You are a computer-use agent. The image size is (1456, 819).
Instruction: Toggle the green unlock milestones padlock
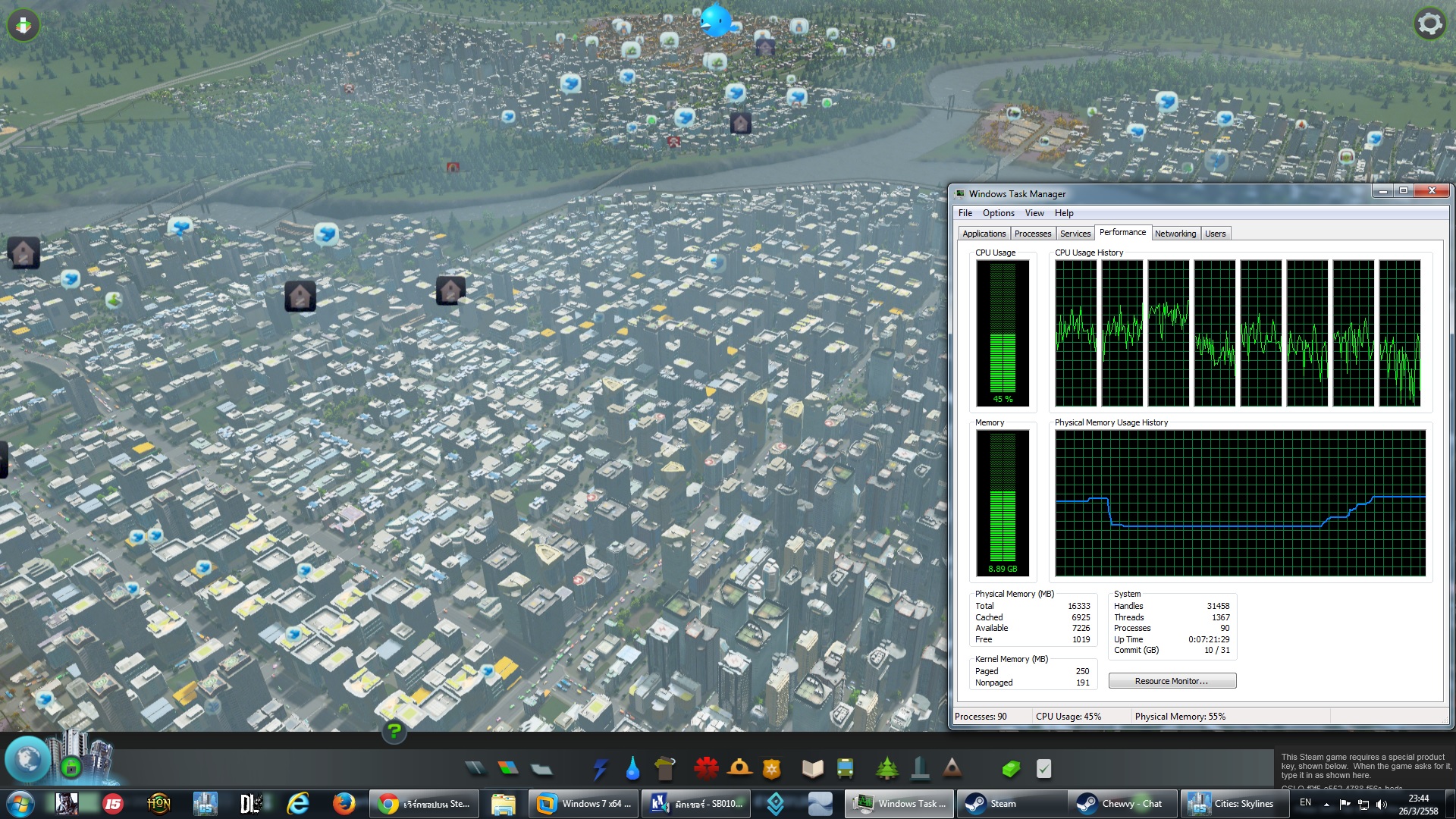click(x=71, y=768)
